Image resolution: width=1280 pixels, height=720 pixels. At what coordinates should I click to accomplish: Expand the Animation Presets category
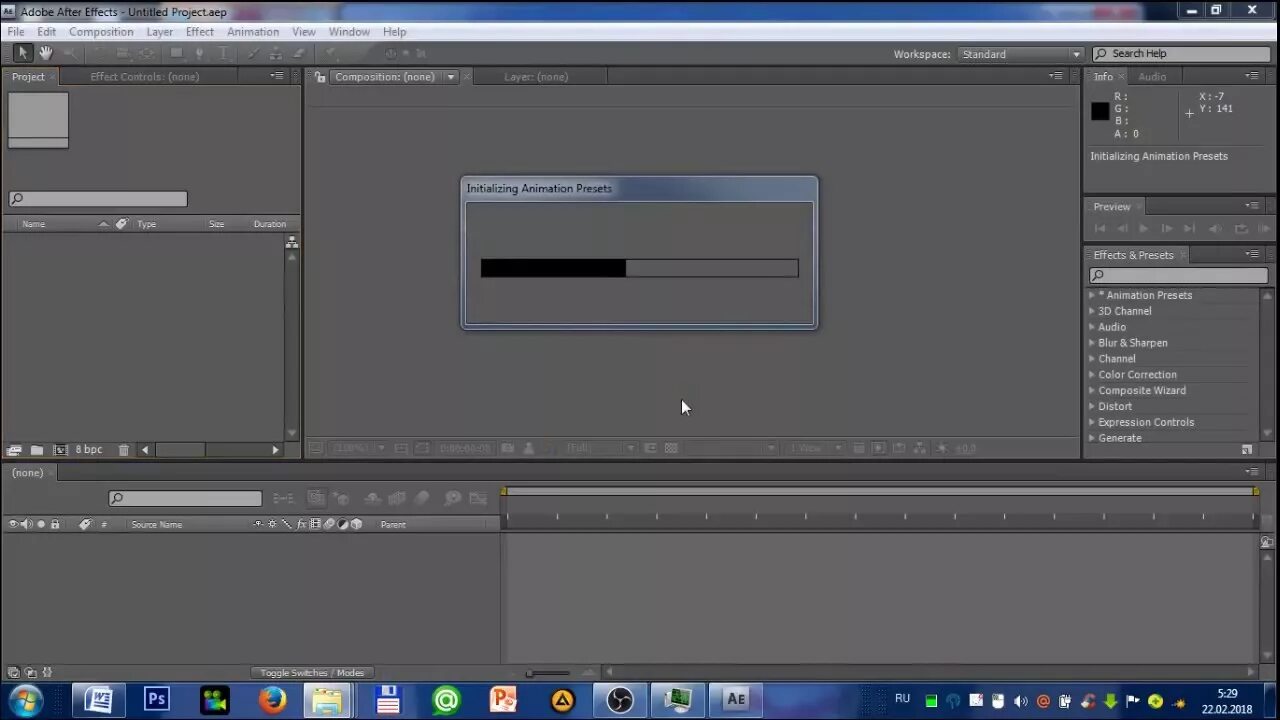(1092, 295)
